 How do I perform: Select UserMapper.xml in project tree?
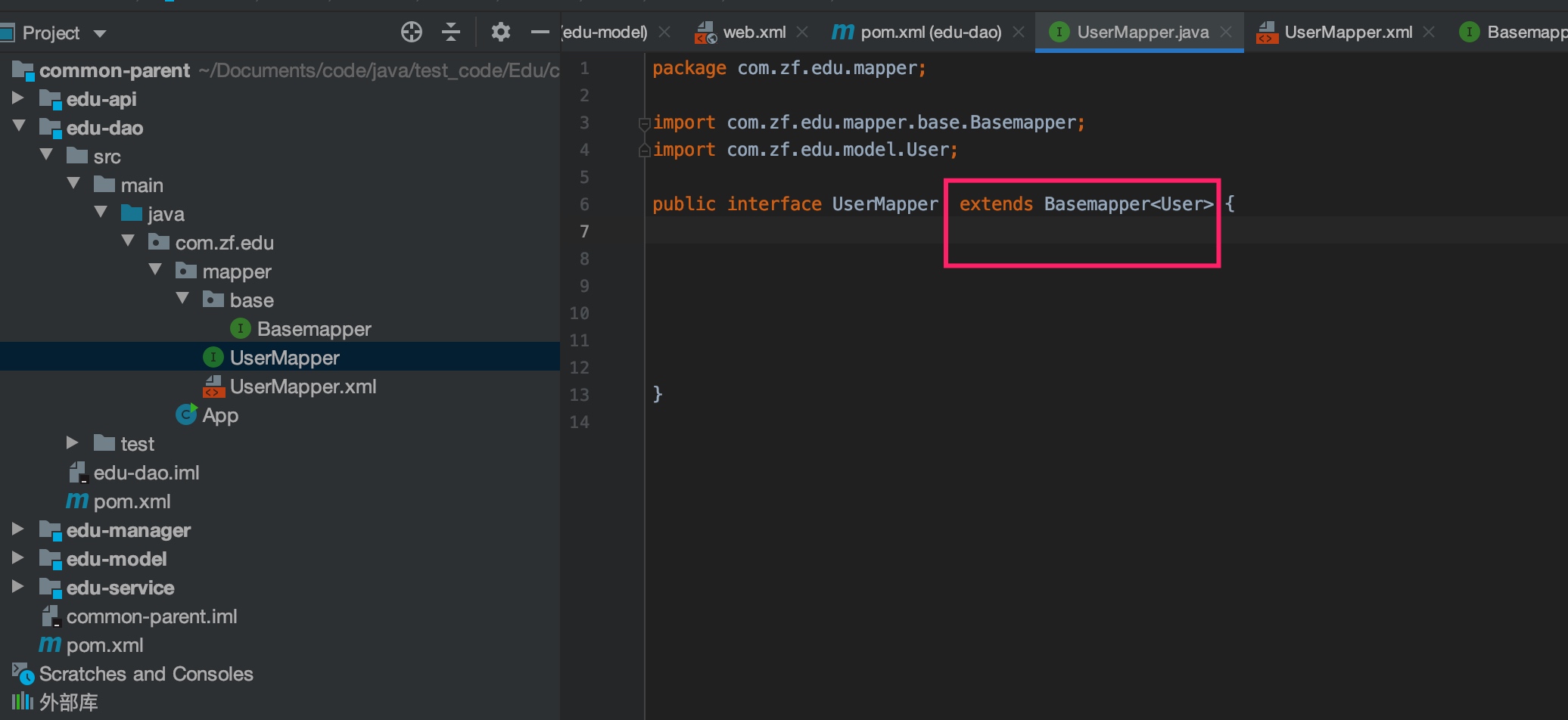pos(303,386)
